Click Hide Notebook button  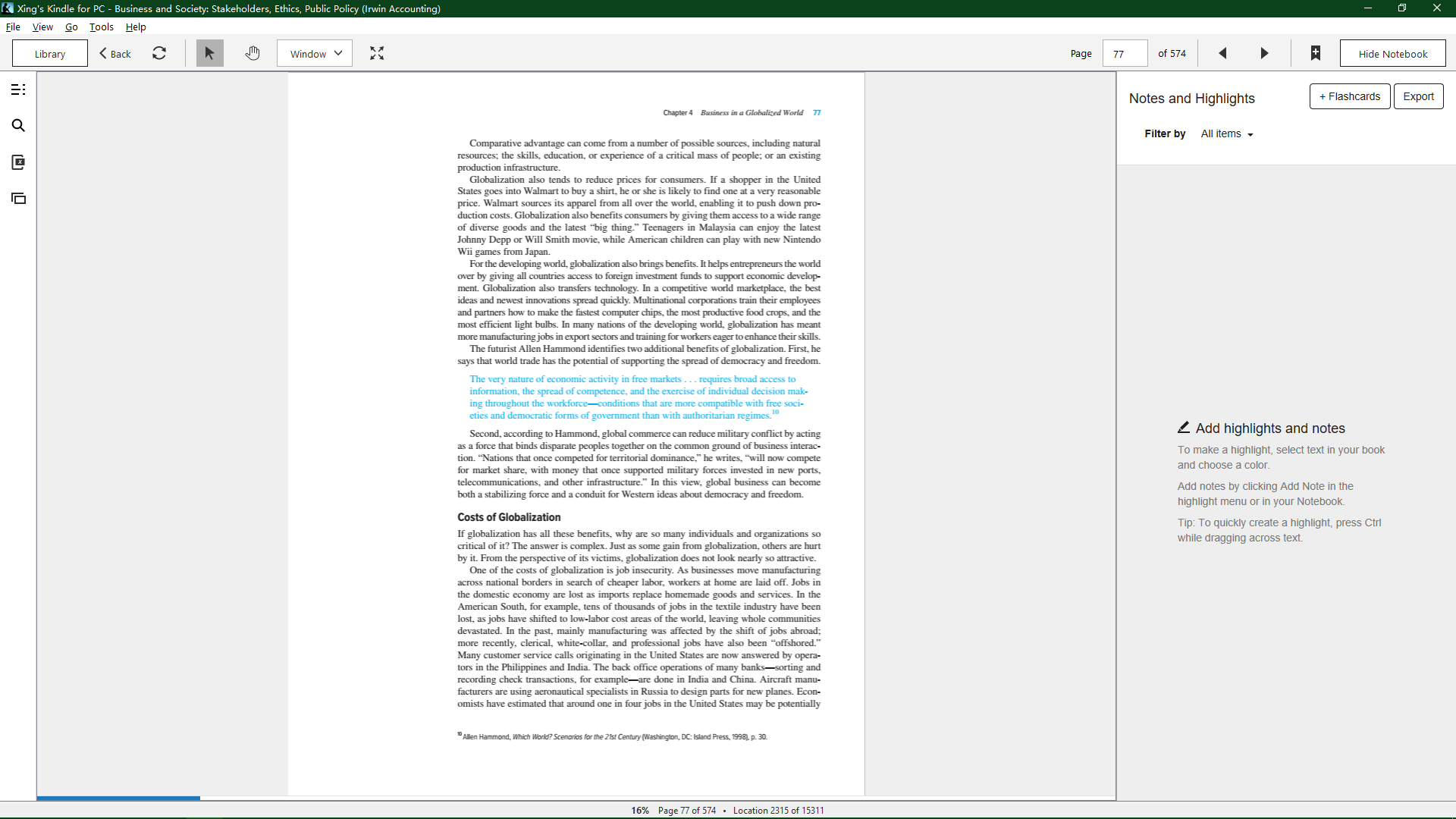(1392, 53)
